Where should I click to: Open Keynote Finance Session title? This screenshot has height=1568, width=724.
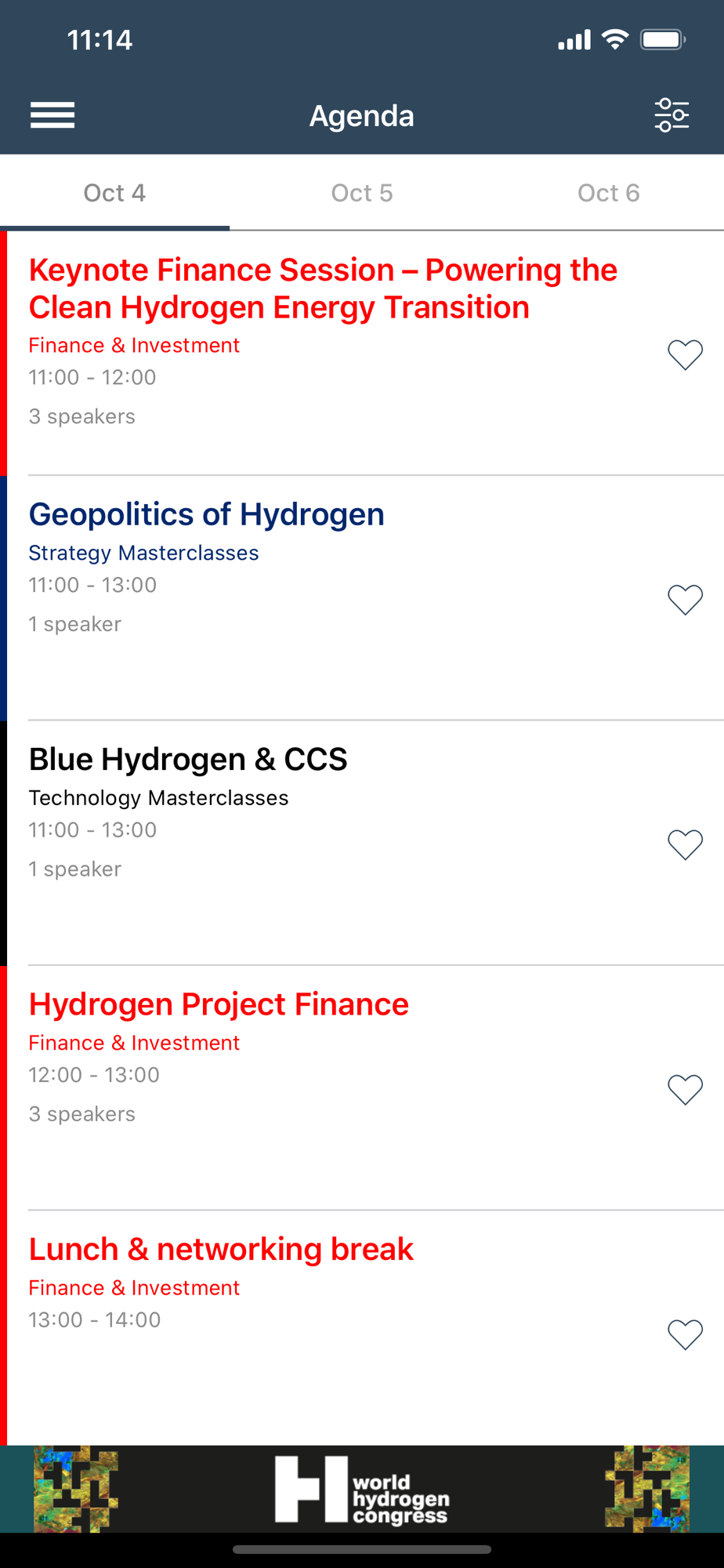coord(323,289)
